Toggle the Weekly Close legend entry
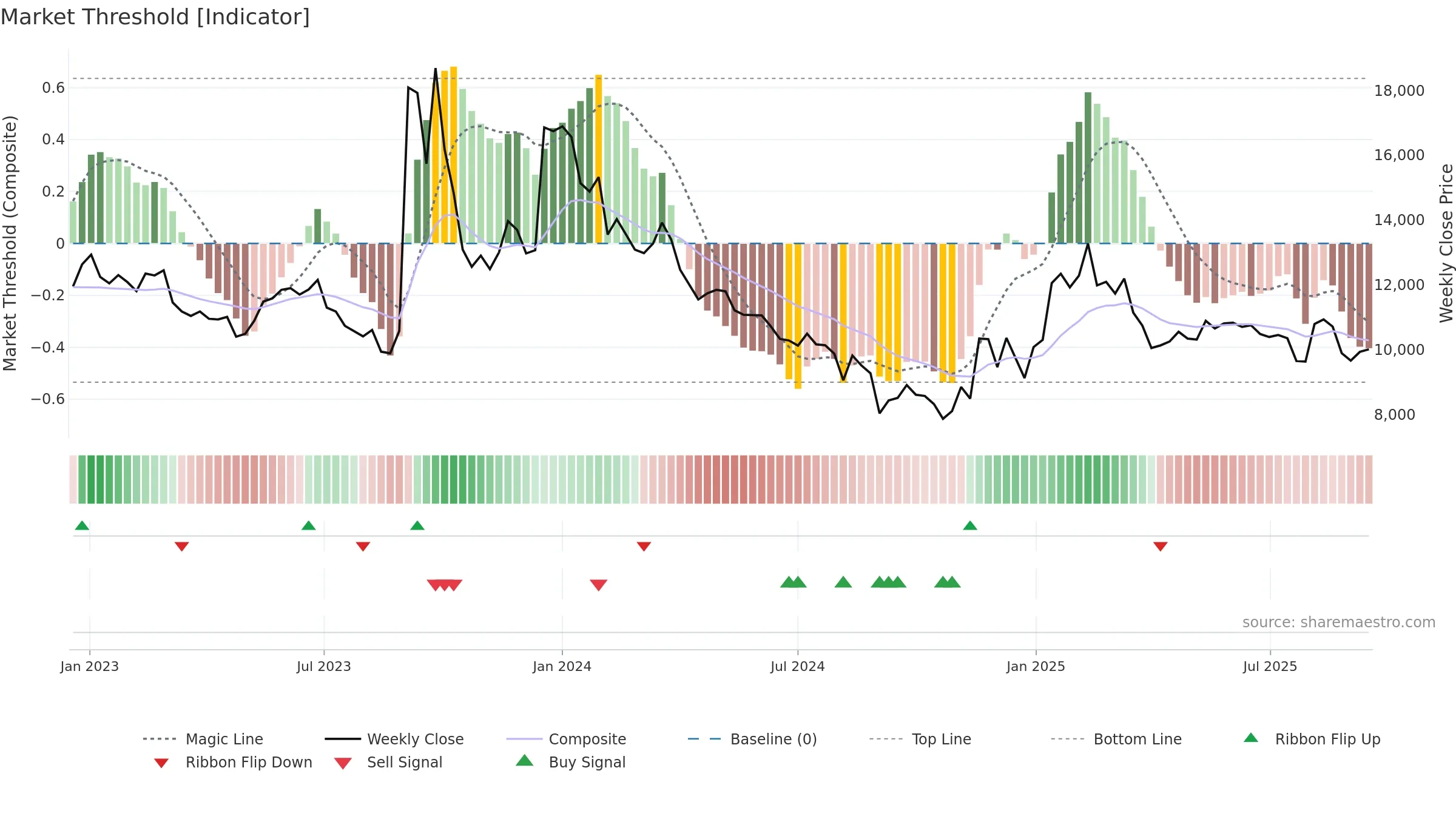This screenshot has height=819, width=1456. point(394,739)
